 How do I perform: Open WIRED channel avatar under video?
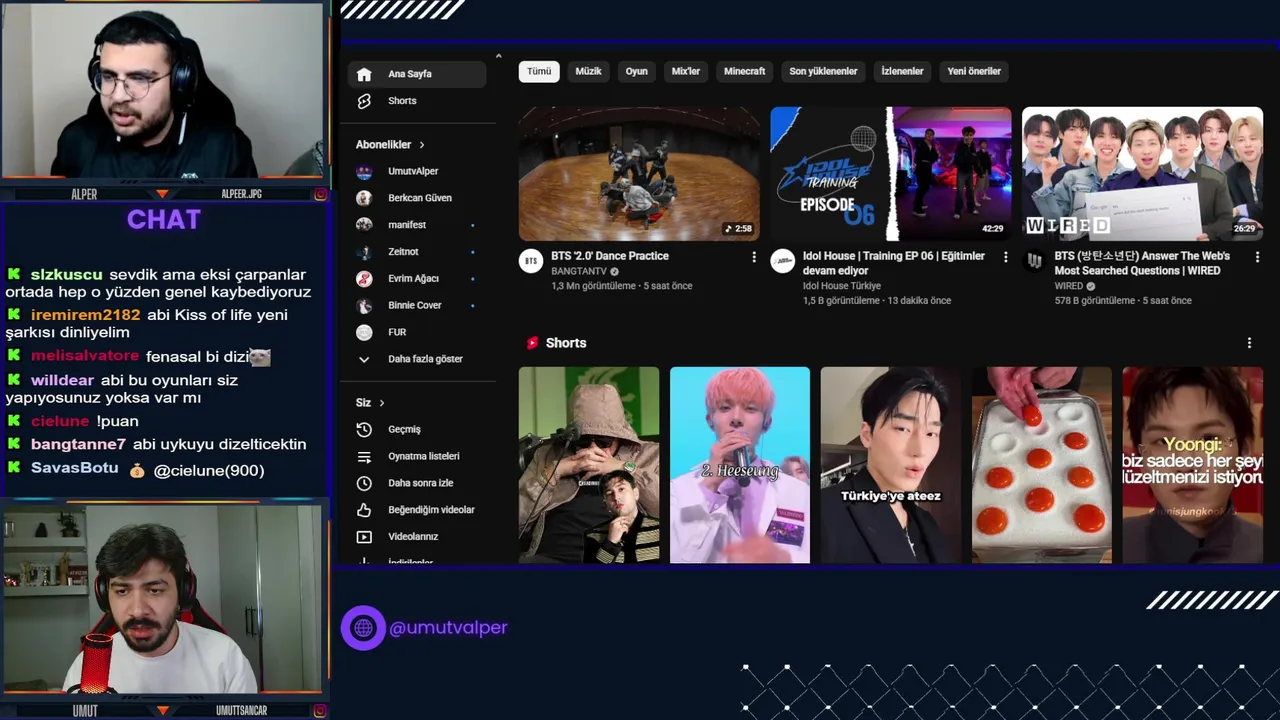tap(1034, 261)
